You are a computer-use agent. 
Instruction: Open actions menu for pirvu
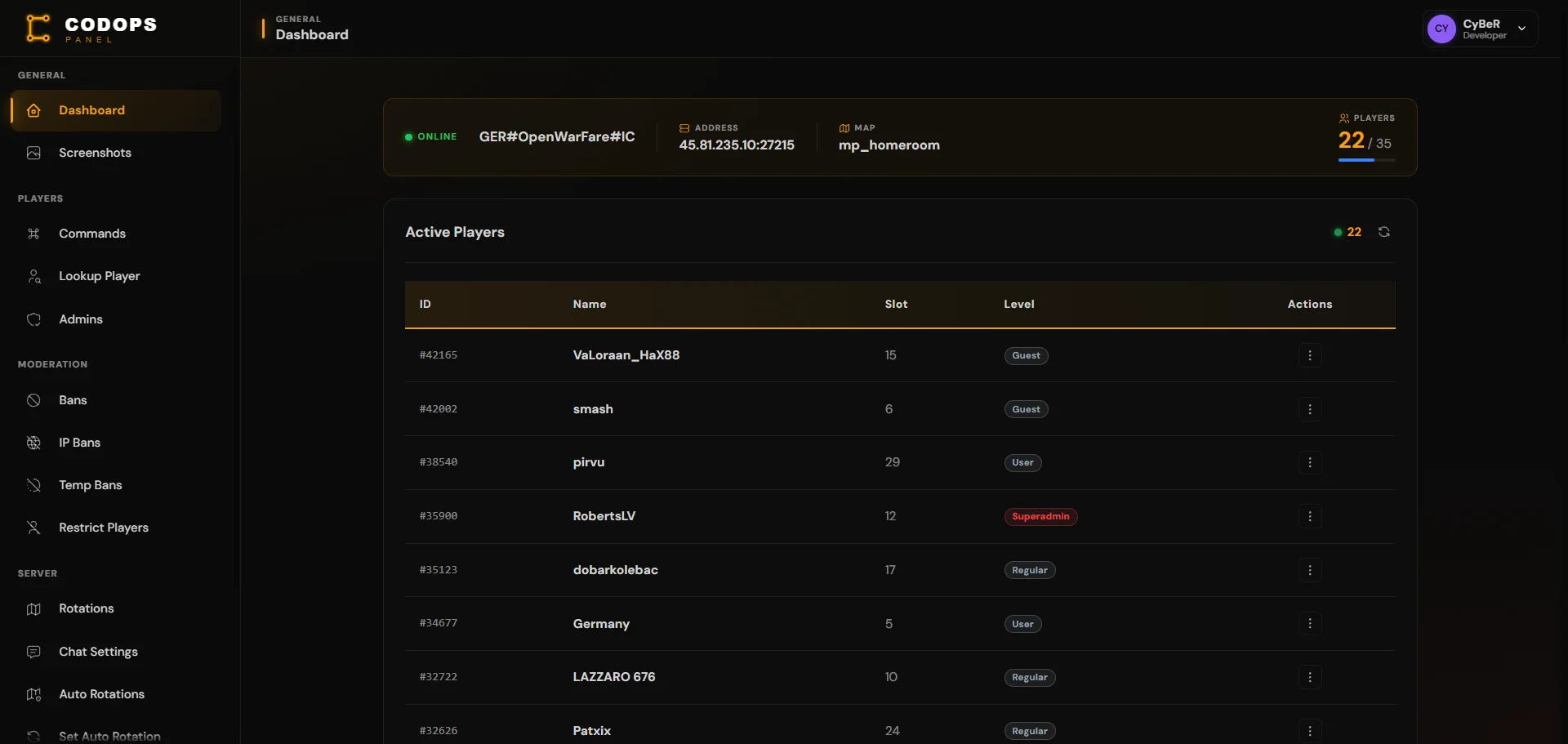[1310, 462]
